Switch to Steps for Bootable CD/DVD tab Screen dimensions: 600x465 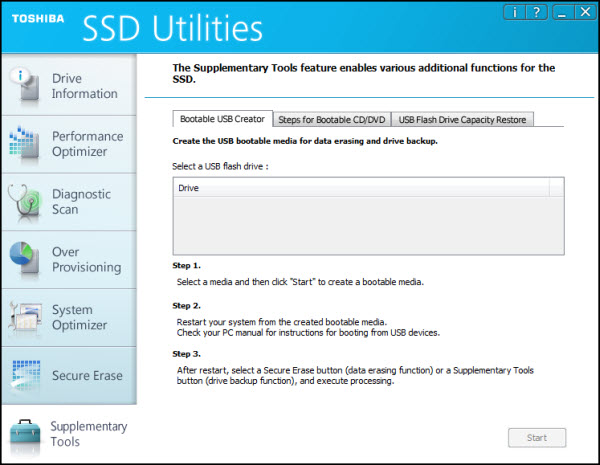(332, 120)
